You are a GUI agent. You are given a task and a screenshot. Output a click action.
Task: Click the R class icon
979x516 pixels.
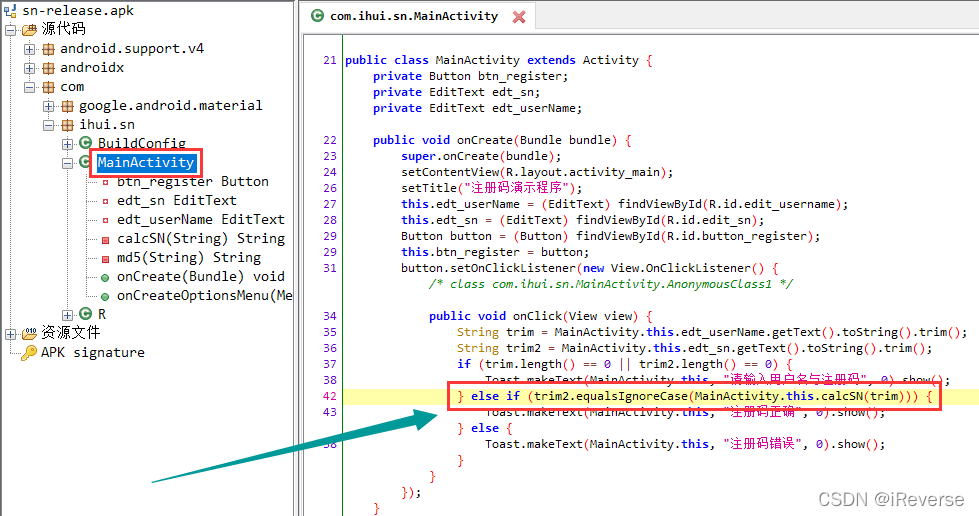(86, 314)
